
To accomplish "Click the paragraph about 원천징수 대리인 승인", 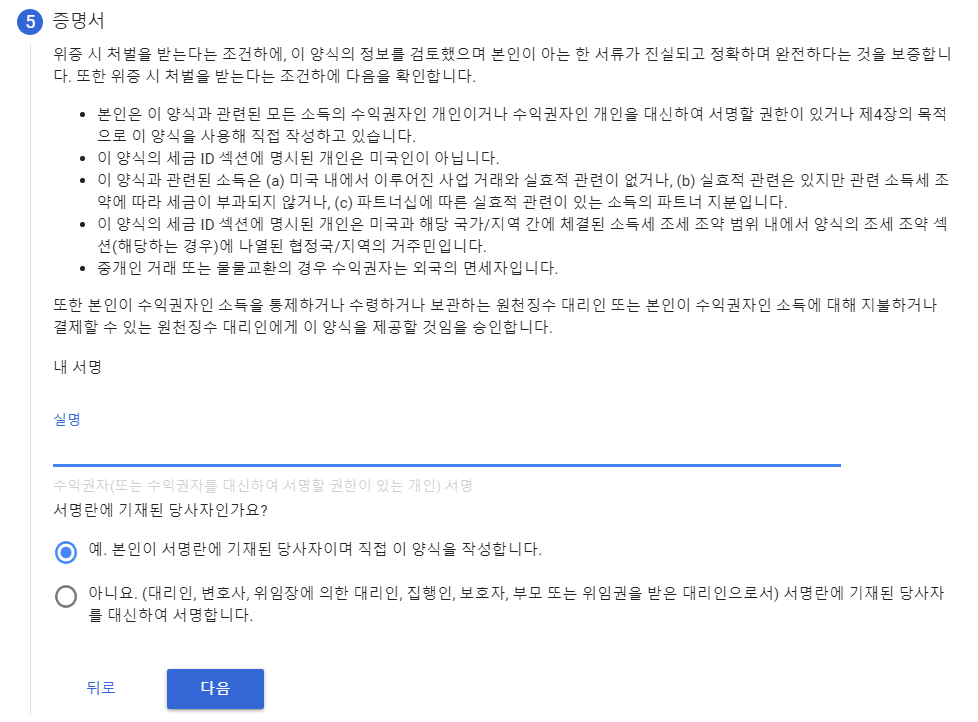I will coord(495,315).
